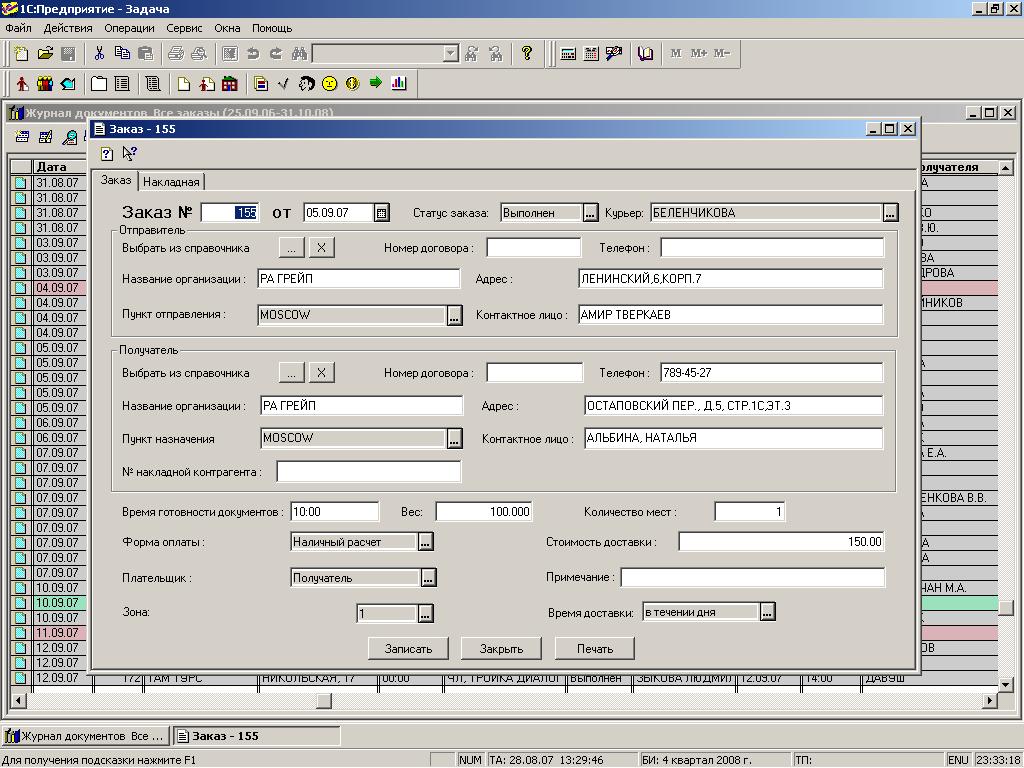Clear recipient selection with X button

pyautogui.click(x=321, y=373)
